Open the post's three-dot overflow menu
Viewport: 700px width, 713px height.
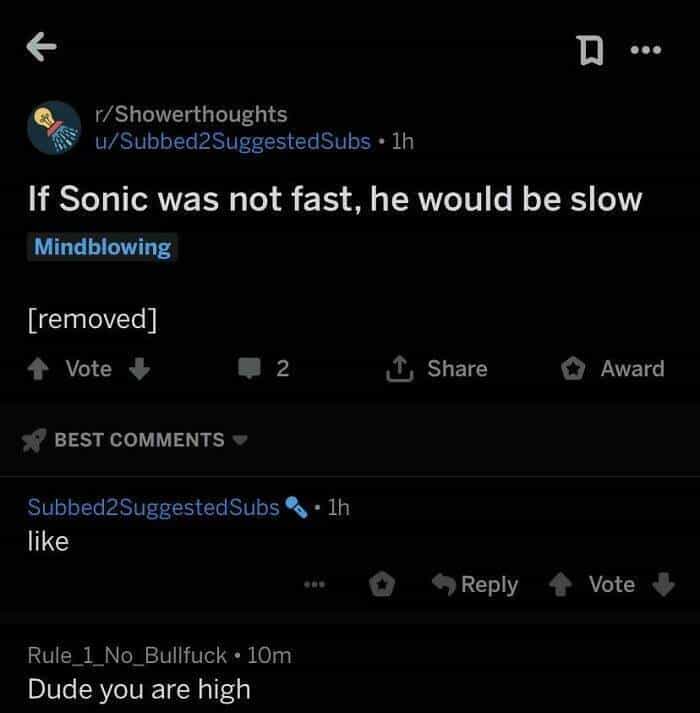[x=647, y=47]
